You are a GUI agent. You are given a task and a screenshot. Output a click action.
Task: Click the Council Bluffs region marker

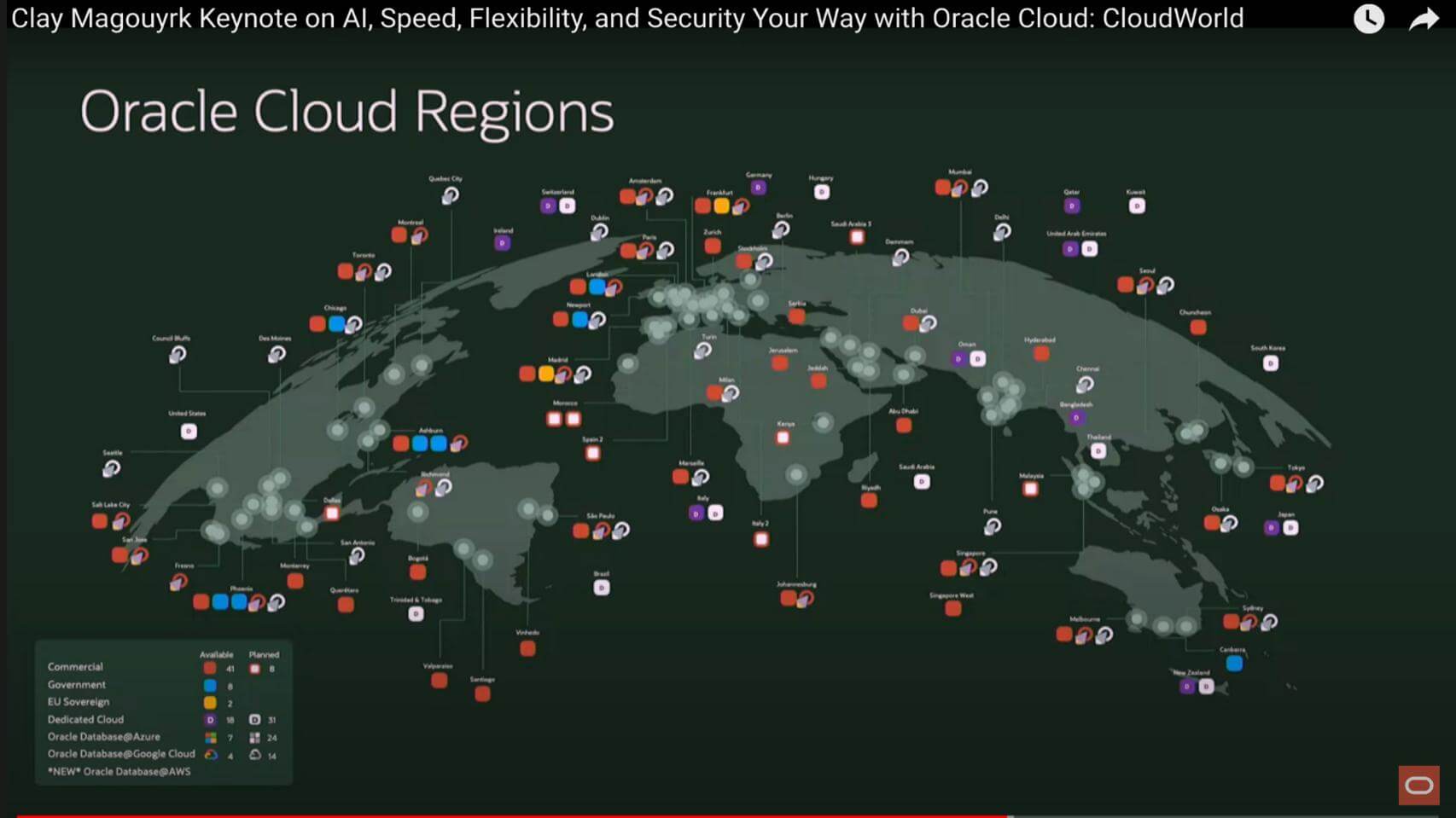tap(178, 354)
